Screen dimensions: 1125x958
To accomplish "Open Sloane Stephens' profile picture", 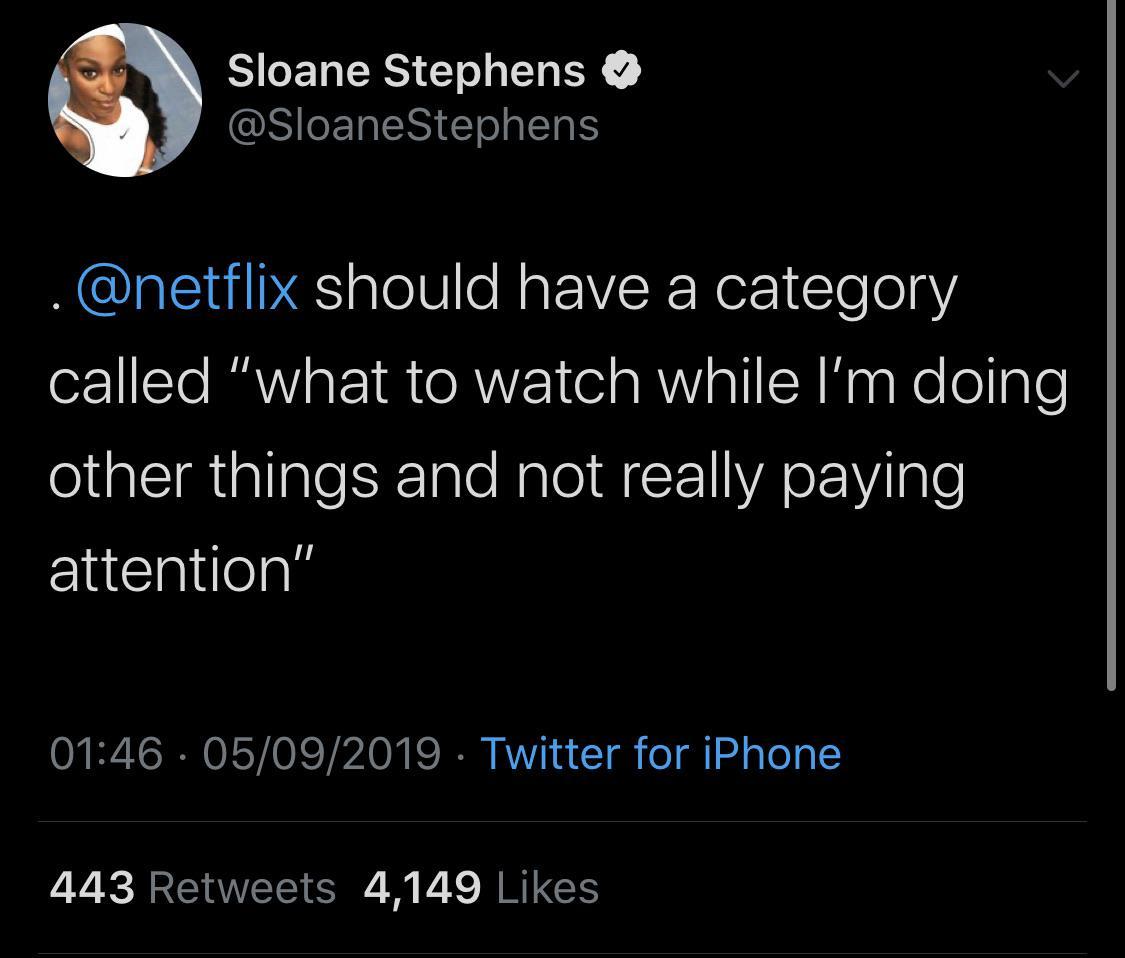I will tap(125, 99).
